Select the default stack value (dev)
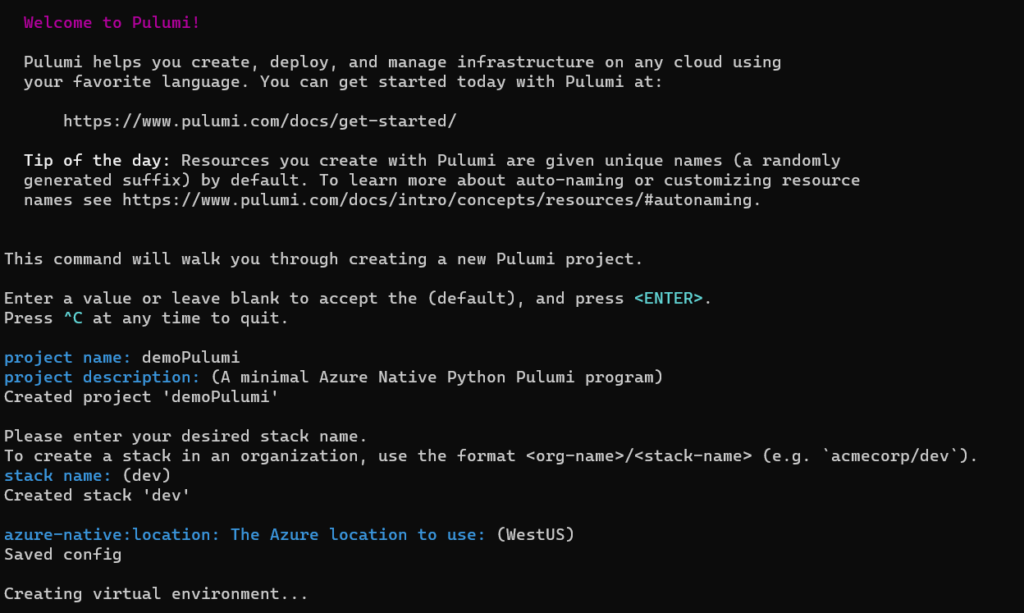1024x613 pixels. 146,476
